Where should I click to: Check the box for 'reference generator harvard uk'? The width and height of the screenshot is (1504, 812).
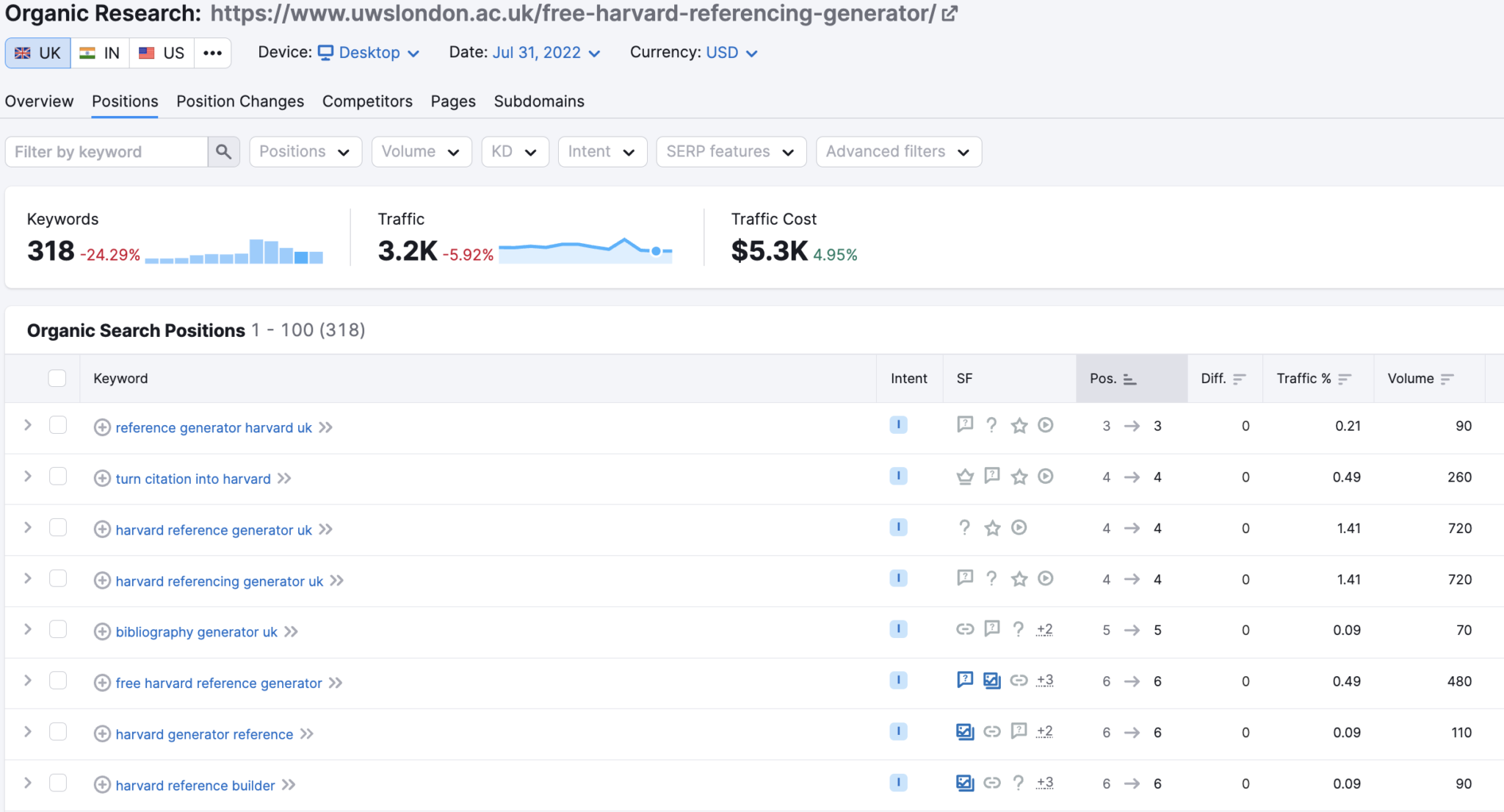pos(58,425)
